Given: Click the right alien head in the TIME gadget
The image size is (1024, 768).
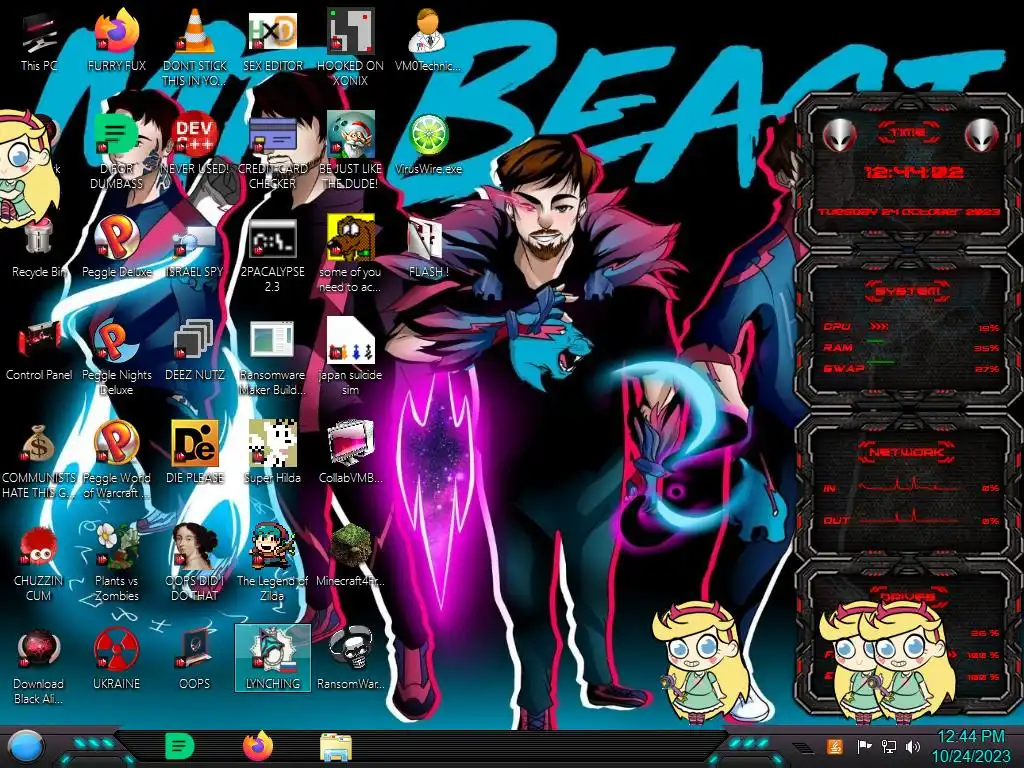Looking at the screenshot, I should pyautogui.click(x=982, y=136).
